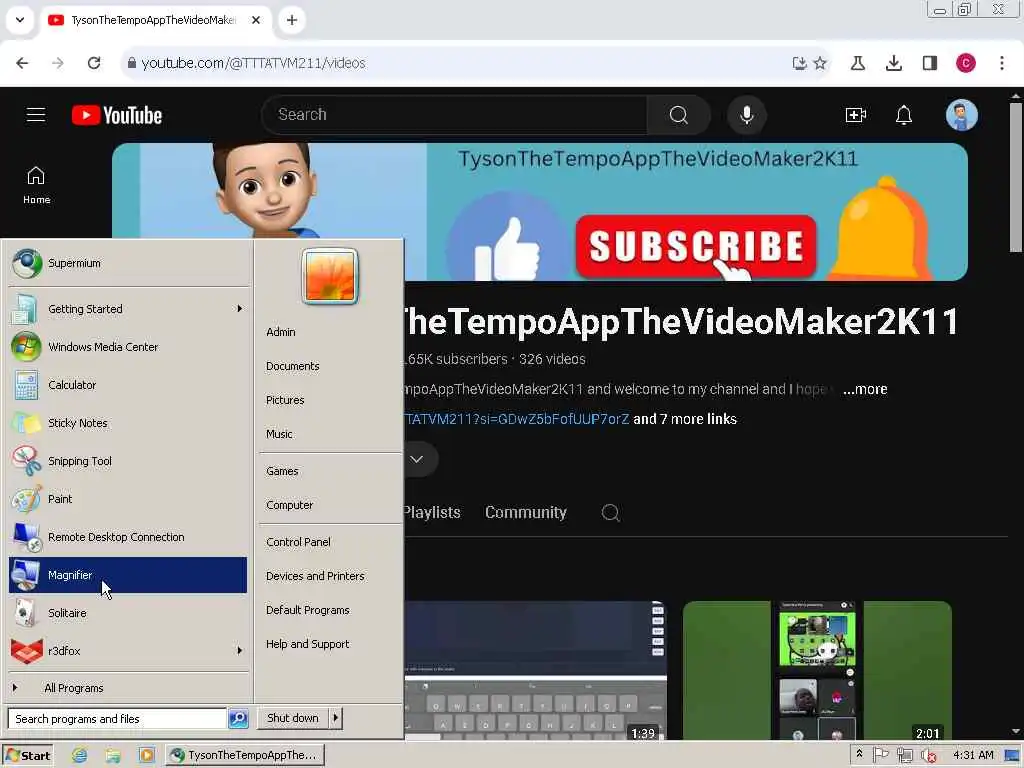Switch to channel Community tab
The height and width of the screenshot is (768, 1024).
pyautogui.click(x=526, y=513)
